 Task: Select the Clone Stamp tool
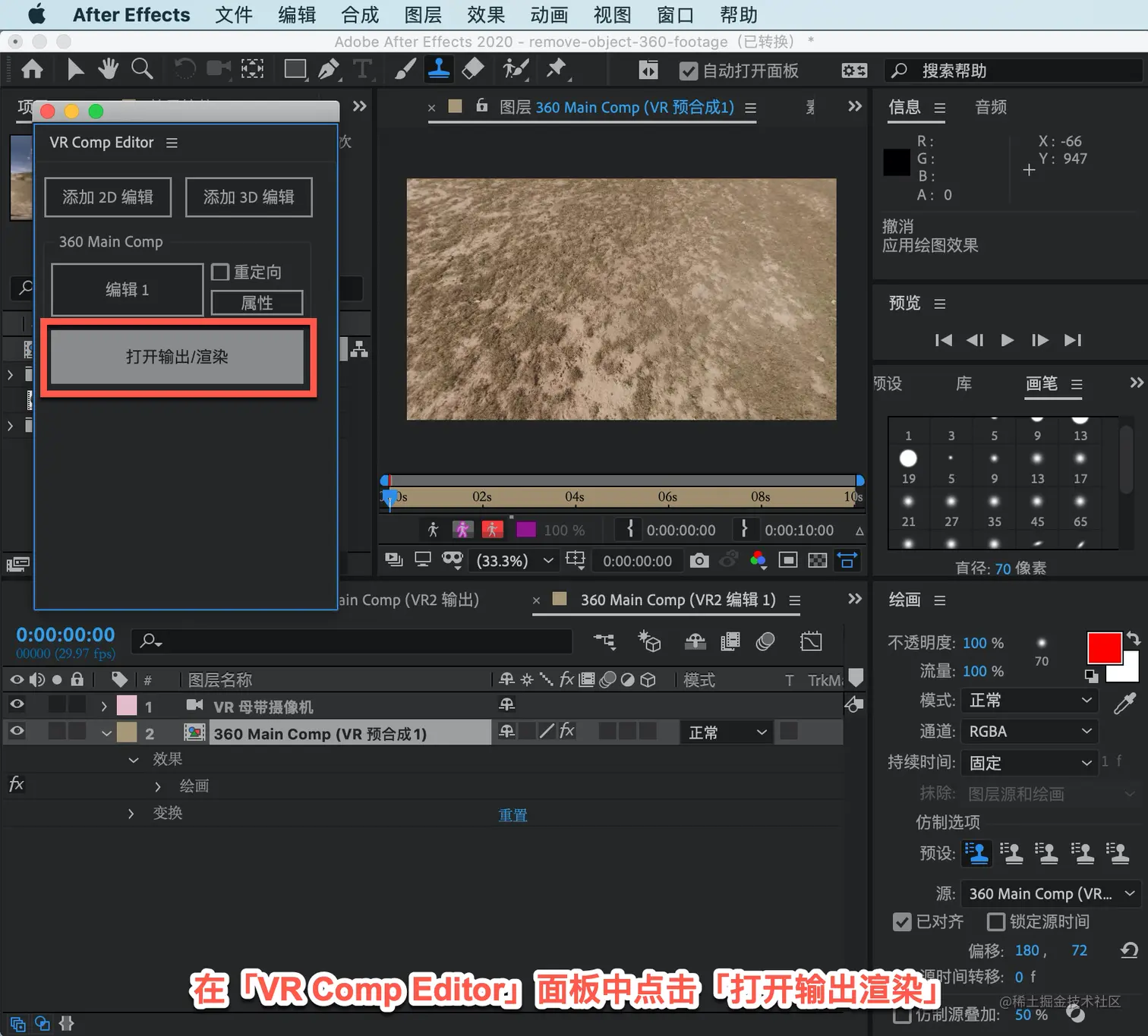[439, 70]
